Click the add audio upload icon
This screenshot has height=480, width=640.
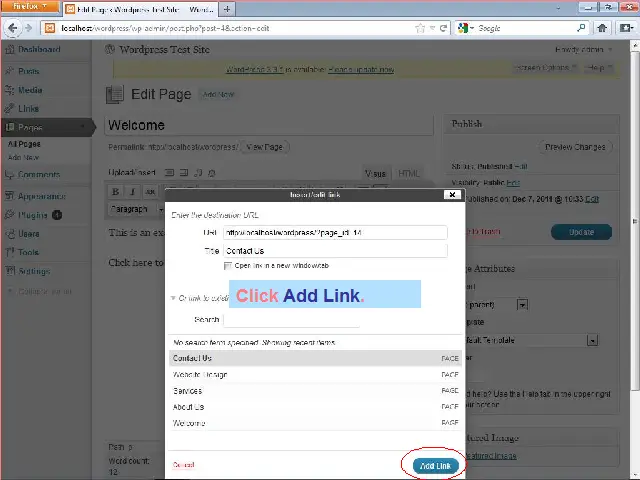coord(198,173)
